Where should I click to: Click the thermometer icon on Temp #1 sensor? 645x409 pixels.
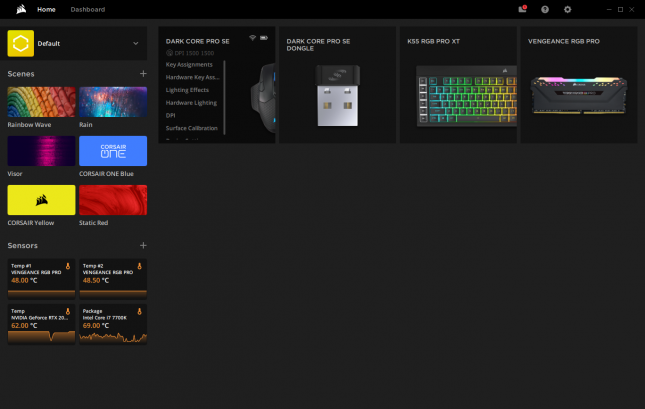coord(68,266)
